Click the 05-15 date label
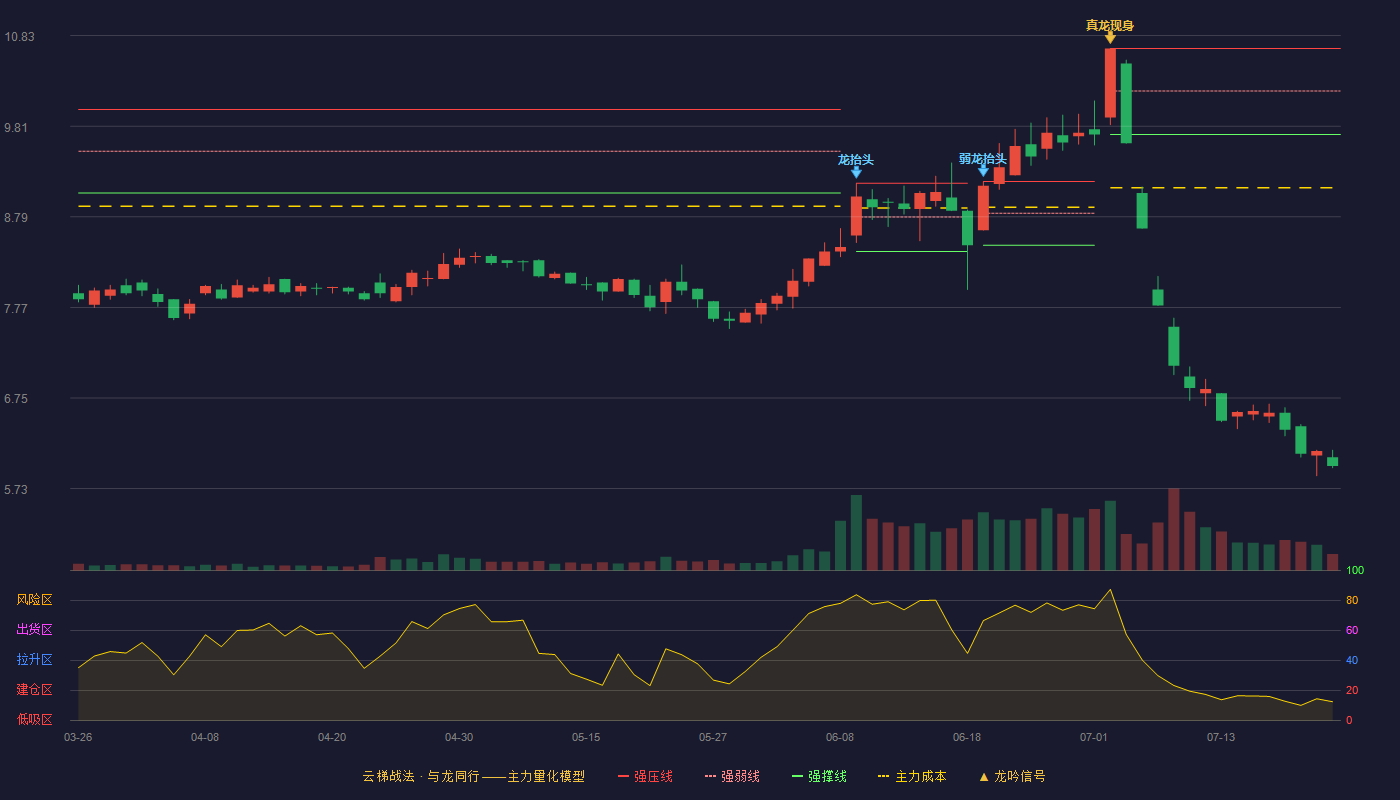 (586, 737)
